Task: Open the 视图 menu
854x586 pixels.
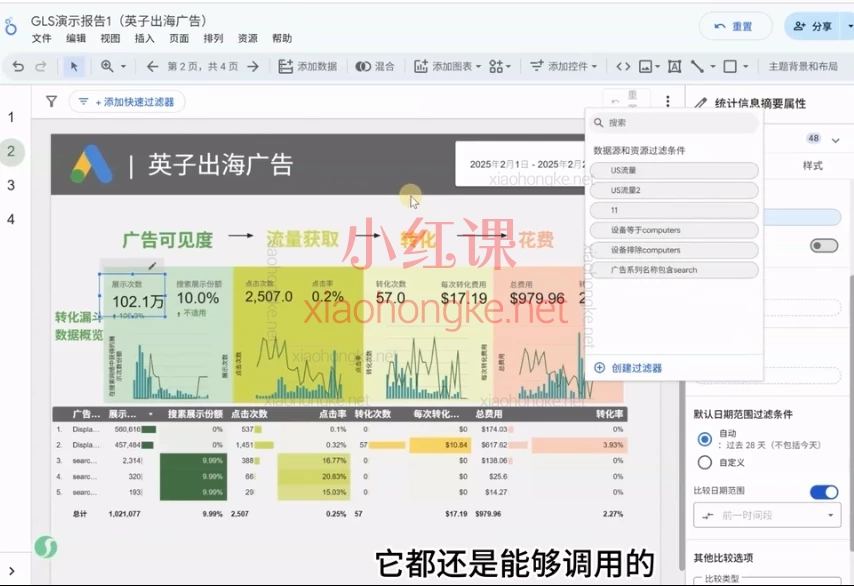Action: point(110,38)
